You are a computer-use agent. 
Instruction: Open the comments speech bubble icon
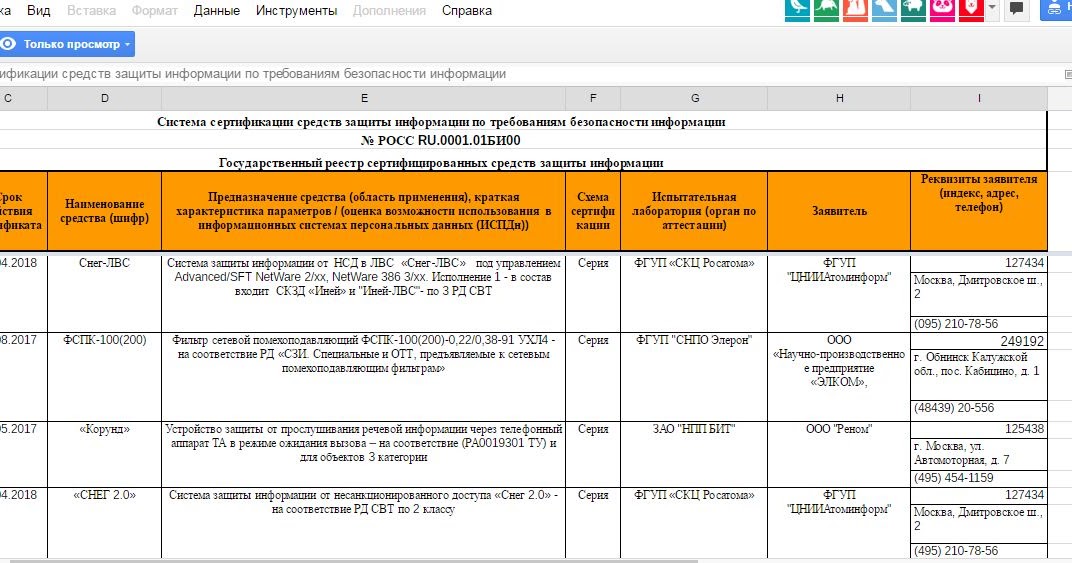point(1017,9)
